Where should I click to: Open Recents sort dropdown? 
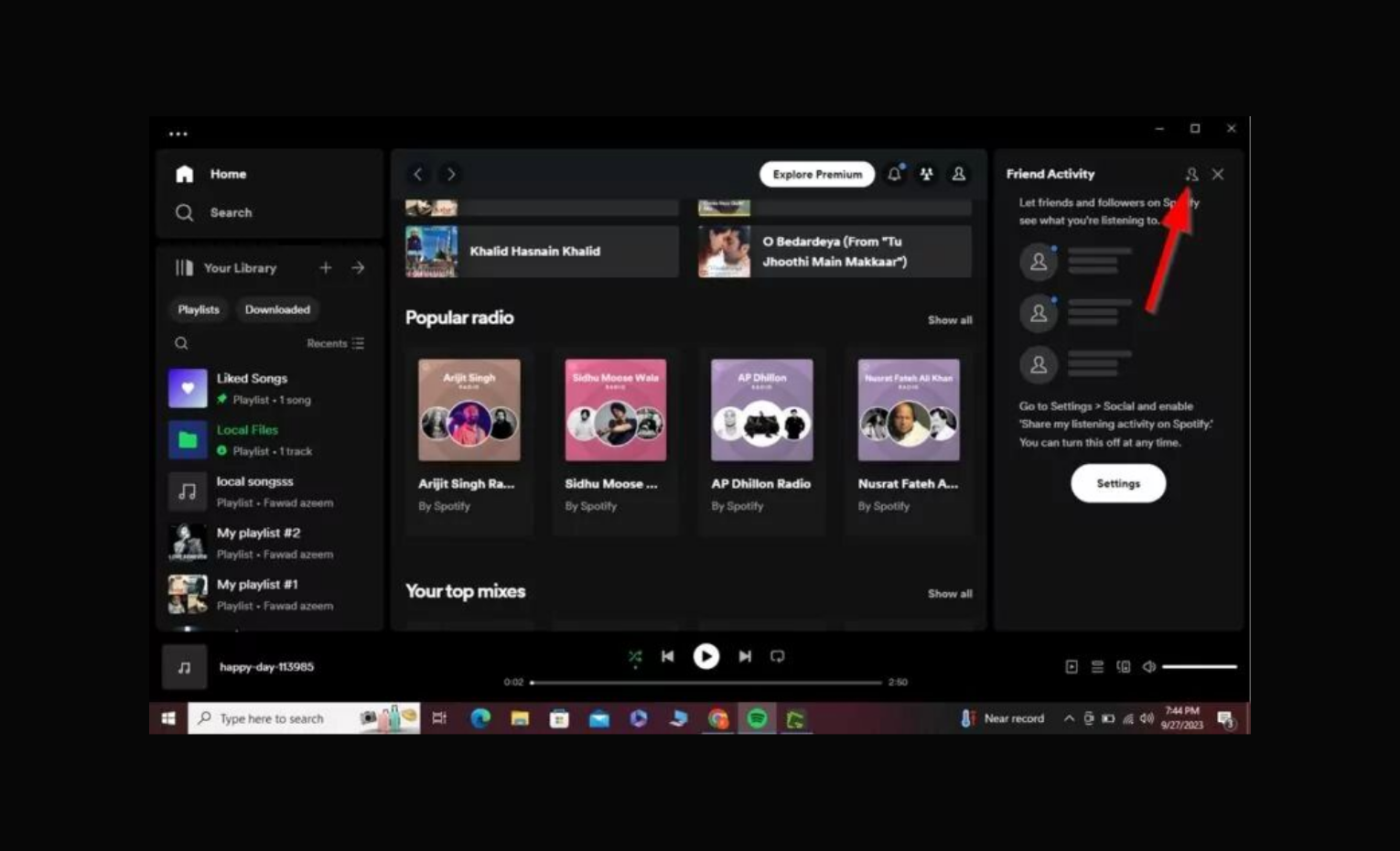[x=336, y=343]
